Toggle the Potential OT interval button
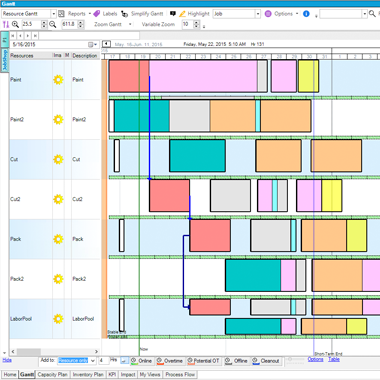Viewport: 380px width, 380px height. click(204, 361)
